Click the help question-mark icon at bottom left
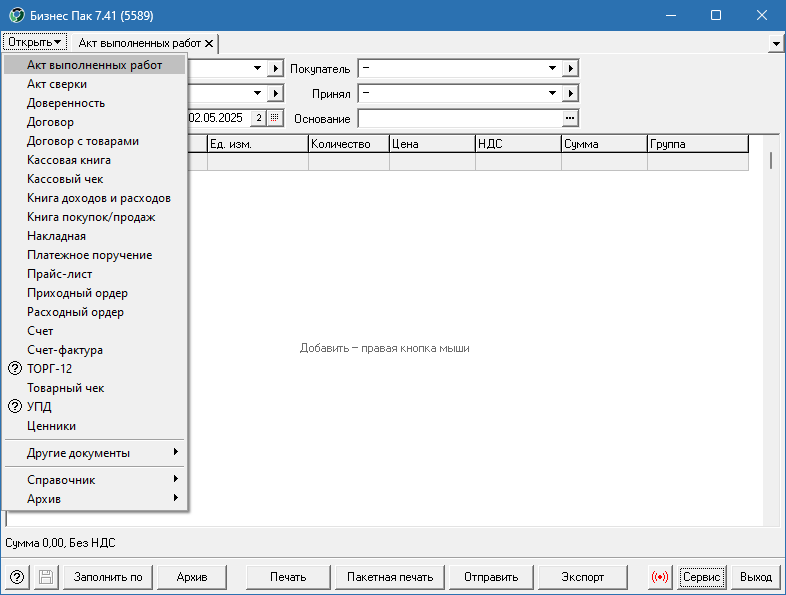This screenshot has width=786, height=595. click(x=17, y=577)
